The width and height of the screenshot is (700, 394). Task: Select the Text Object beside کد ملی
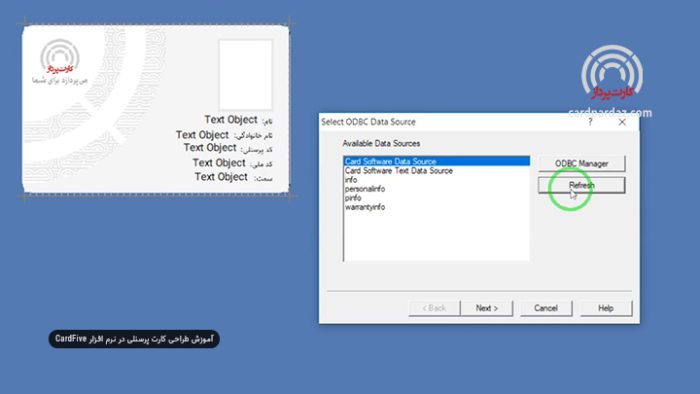[219, 163]
